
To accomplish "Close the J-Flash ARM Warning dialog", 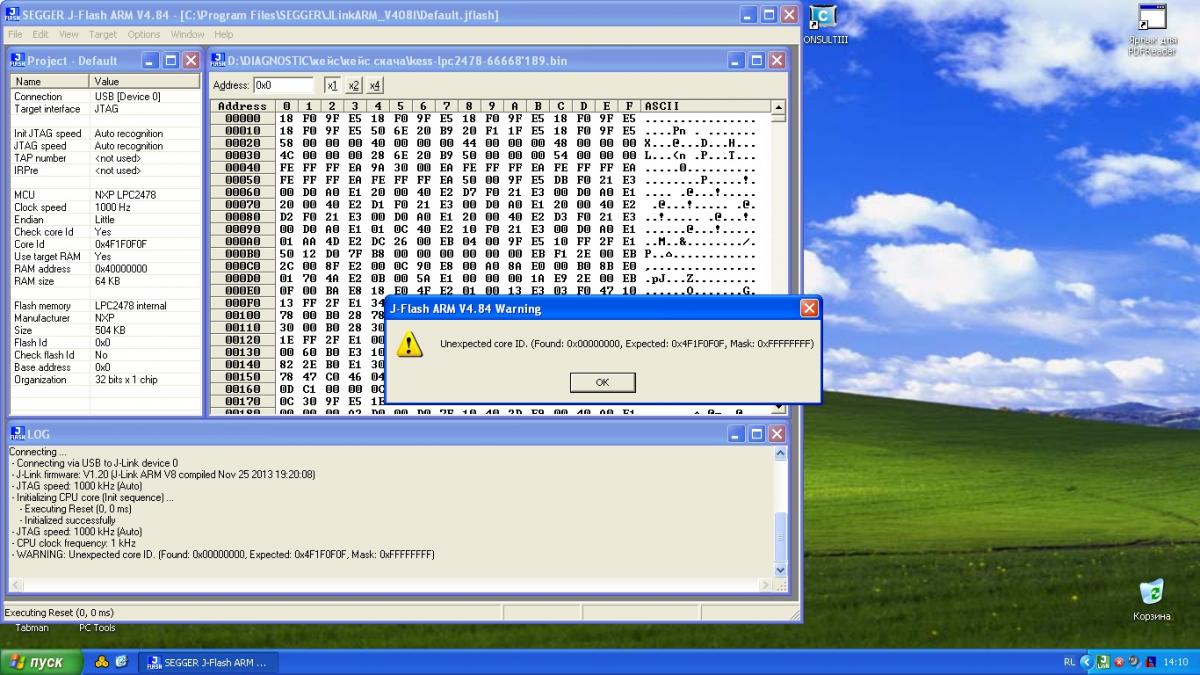I will pos(809,308).
